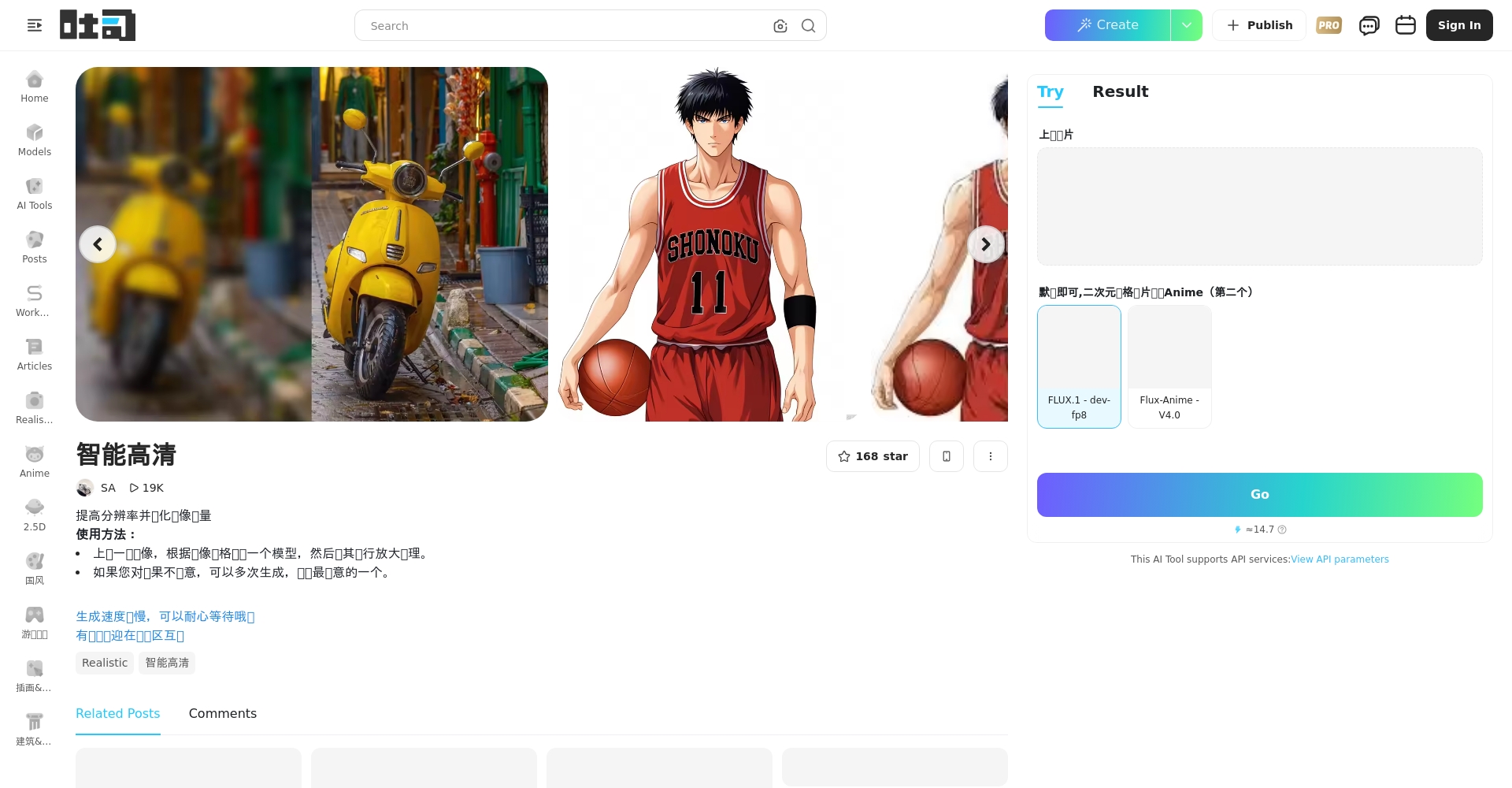Open Posts in sidebar
Image resolution: width=1512 pixels, height=788 pixels.
pos(35,248)
